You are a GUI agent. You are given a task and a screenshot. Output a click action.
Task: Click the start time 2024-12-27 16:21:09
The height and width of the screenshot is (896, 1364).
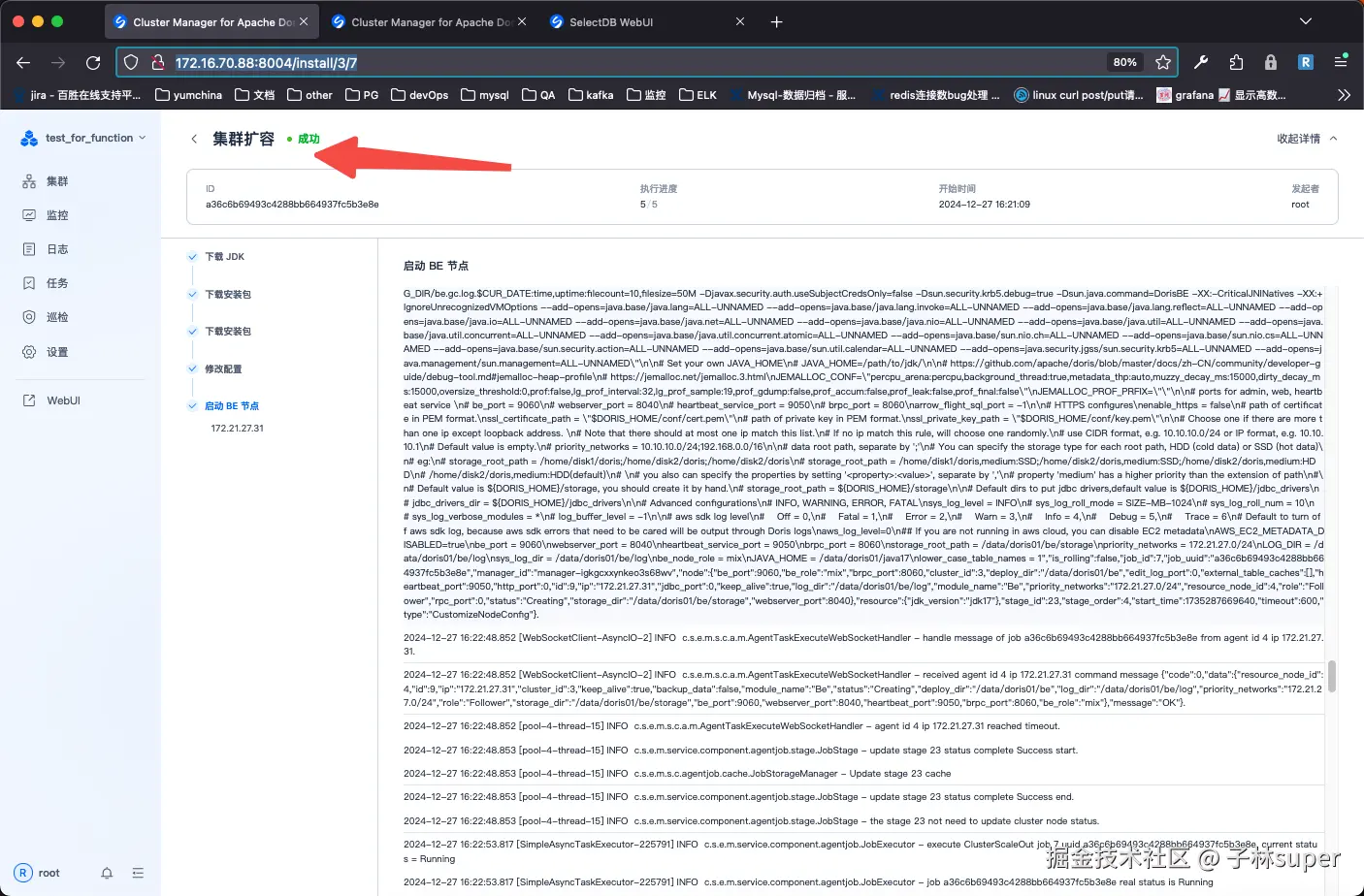[984, 205]
